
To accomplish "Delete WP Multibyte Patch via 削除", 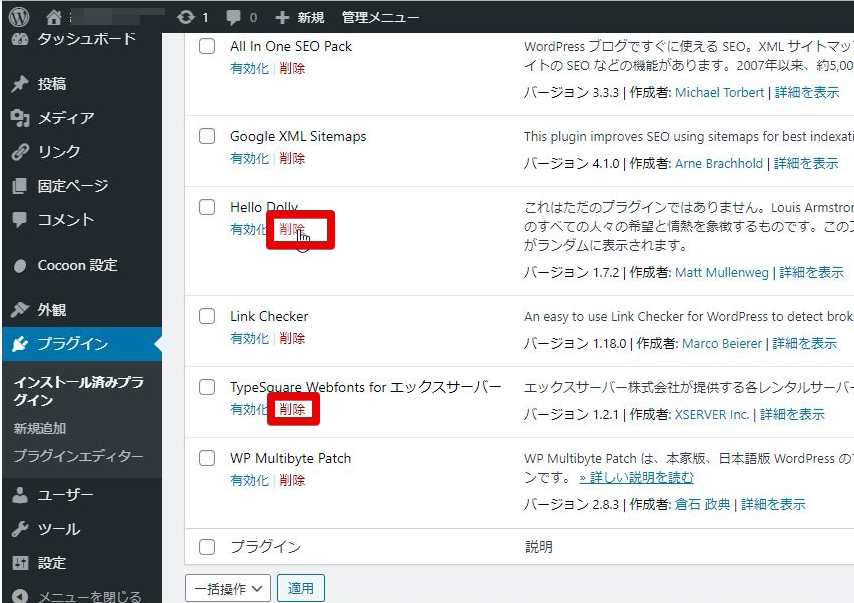I will 292,480.
